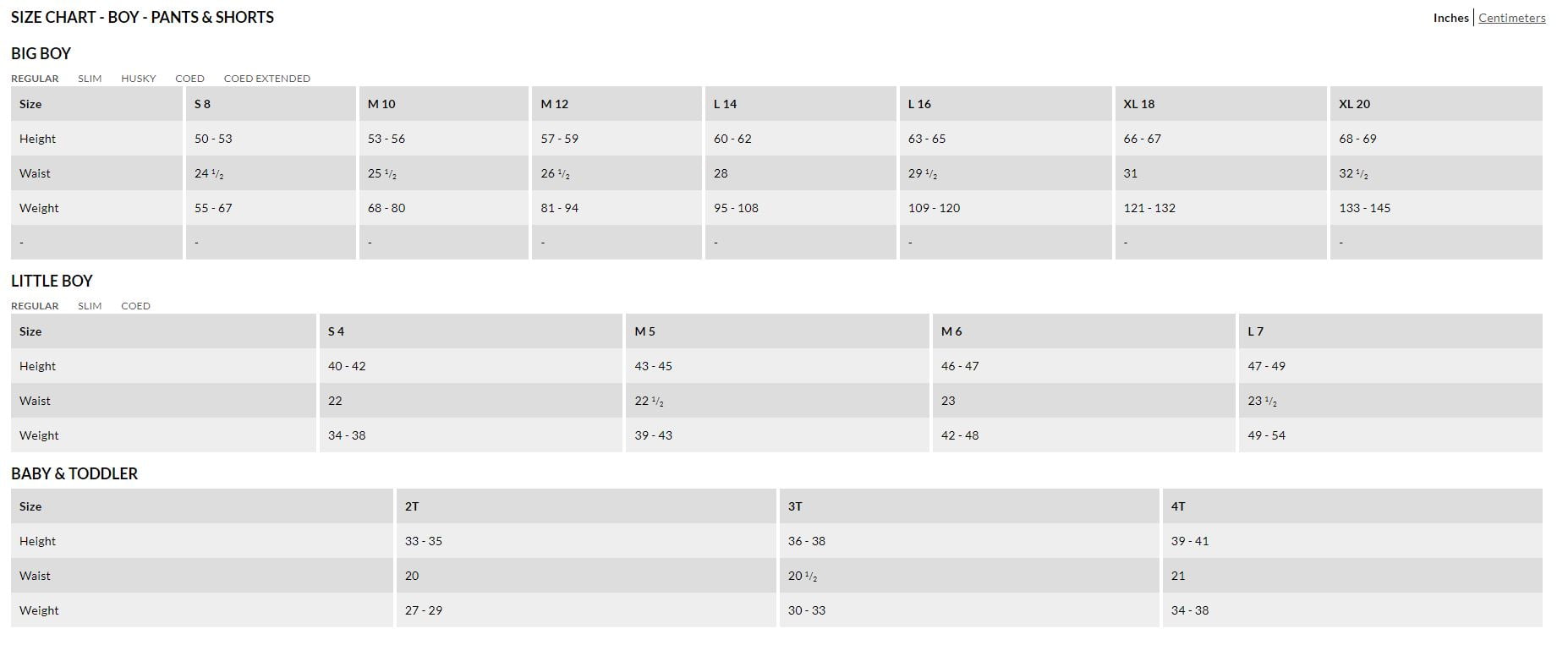Image resolution: width=1568 pixels, height=656 pixels.
Task: Select the HUSKY size tab
Action: click(x=139, y=79)
